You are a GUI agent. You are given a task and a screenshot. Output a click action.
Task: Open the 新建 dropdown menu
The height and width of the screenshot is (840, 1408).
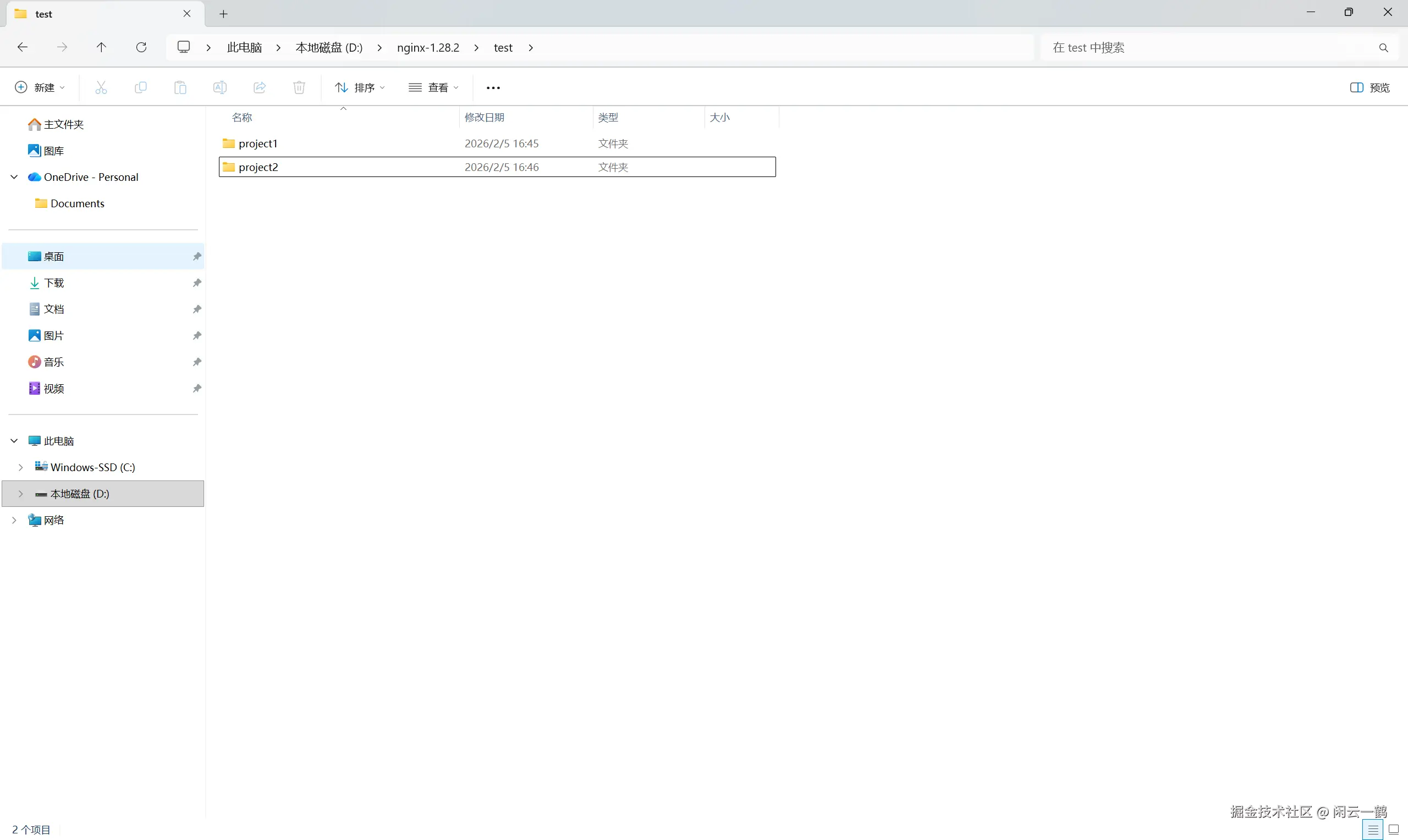point(40,87)
